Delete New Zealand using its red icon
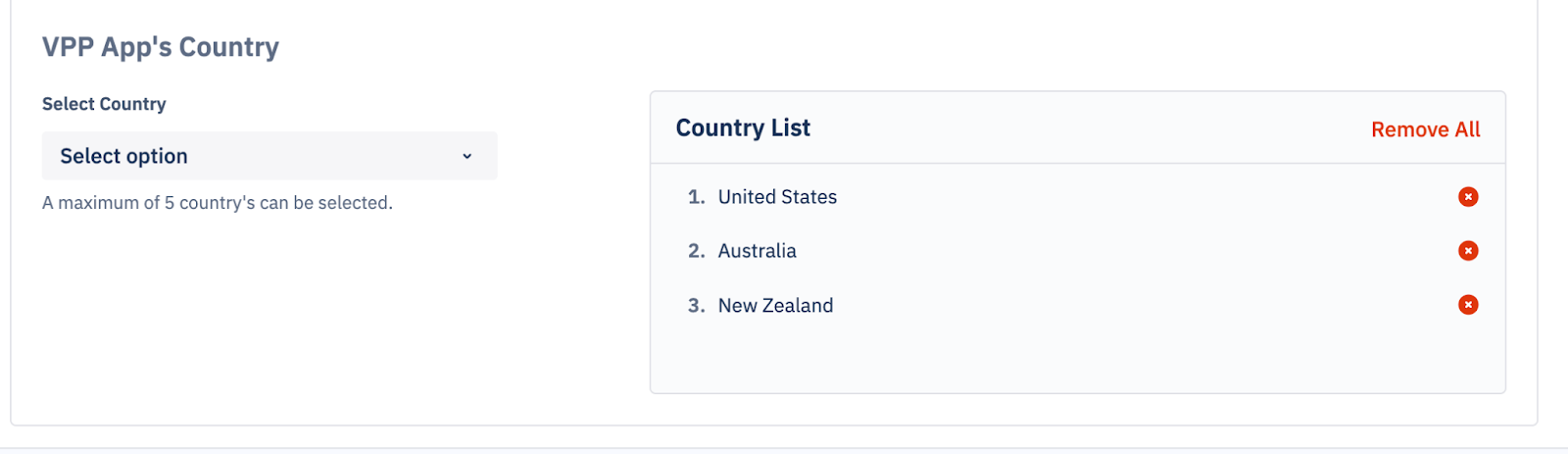The image size is (1568, 454). (x=1468, y=305)
